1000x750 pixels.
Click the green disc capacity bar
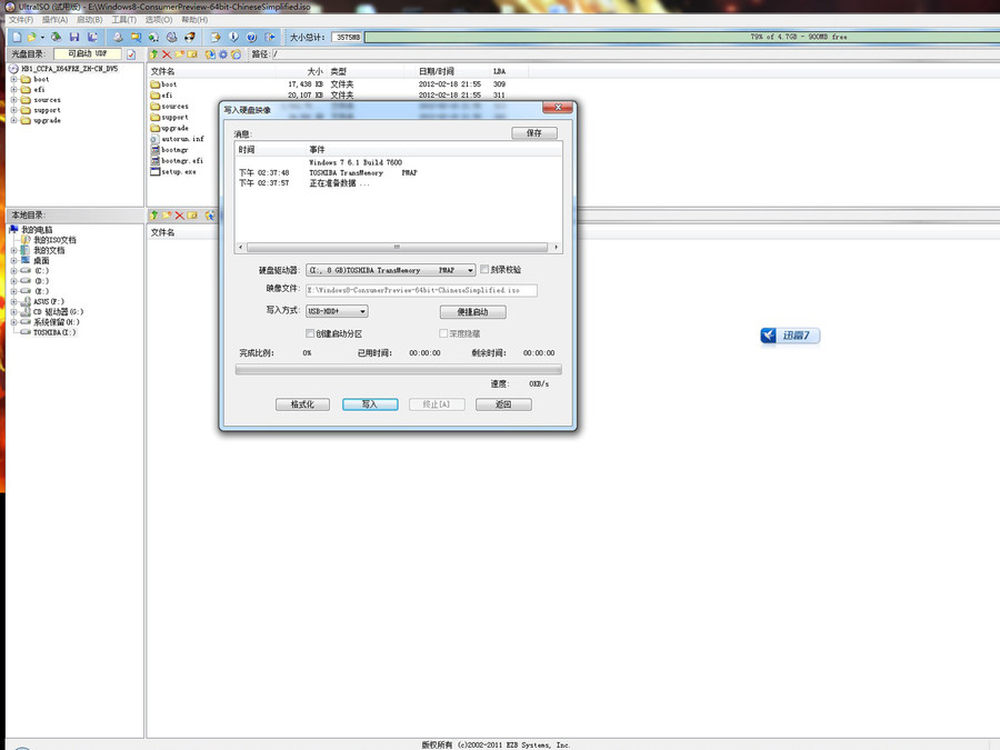pyautogui.click(x=682, y=37)
